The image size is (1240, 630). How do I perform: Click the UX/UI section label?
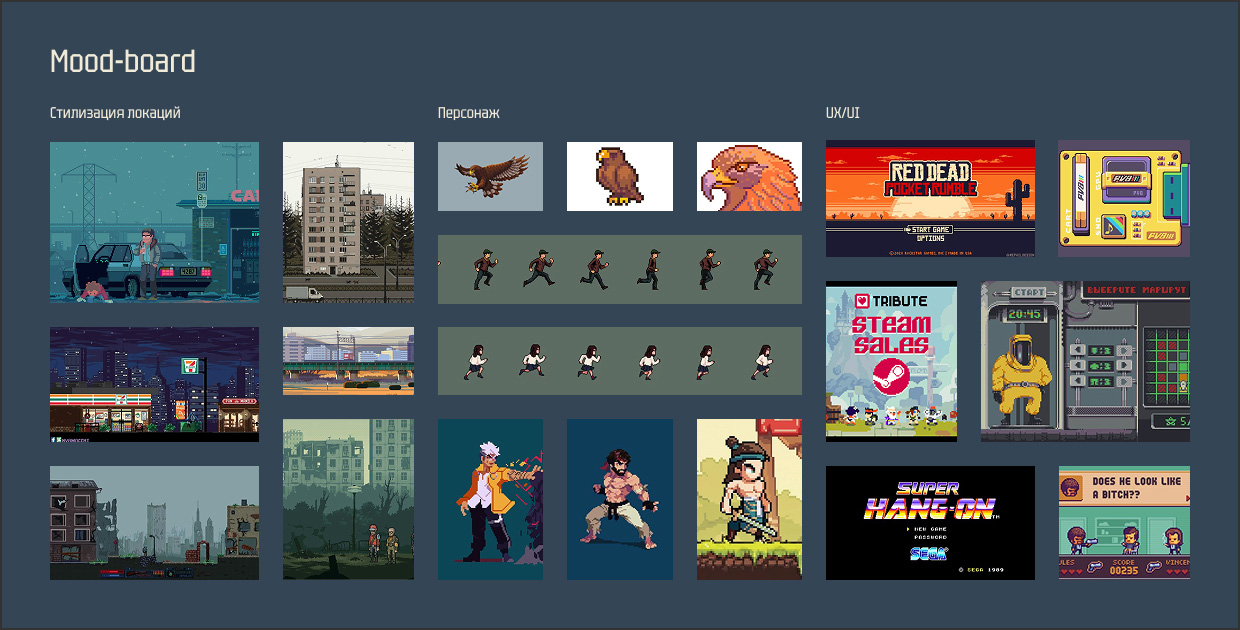[842, 113]
